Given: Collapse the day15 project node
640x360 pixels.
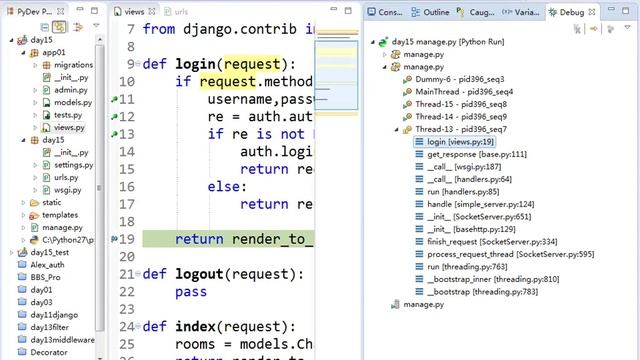Looking at the screenshot, I should 11,40.
